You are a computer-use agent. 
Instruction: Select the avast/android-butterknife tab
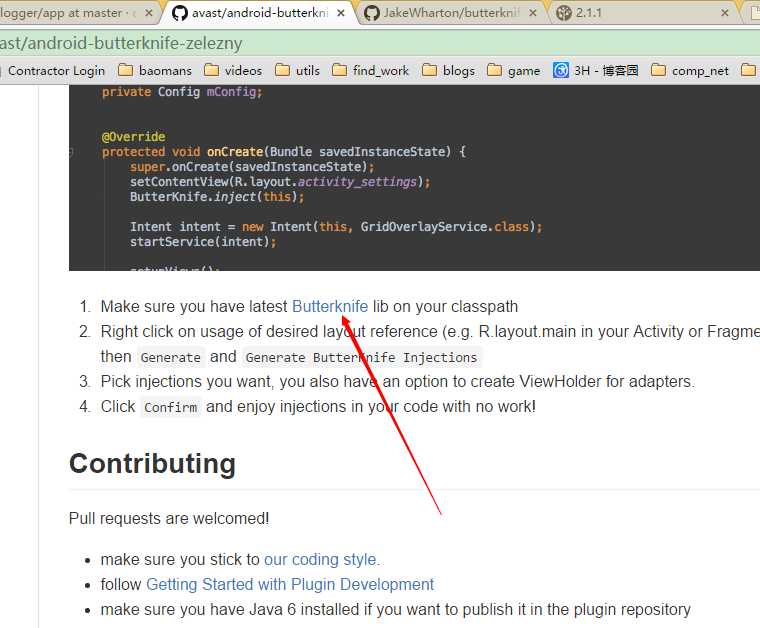click(258, 13)
